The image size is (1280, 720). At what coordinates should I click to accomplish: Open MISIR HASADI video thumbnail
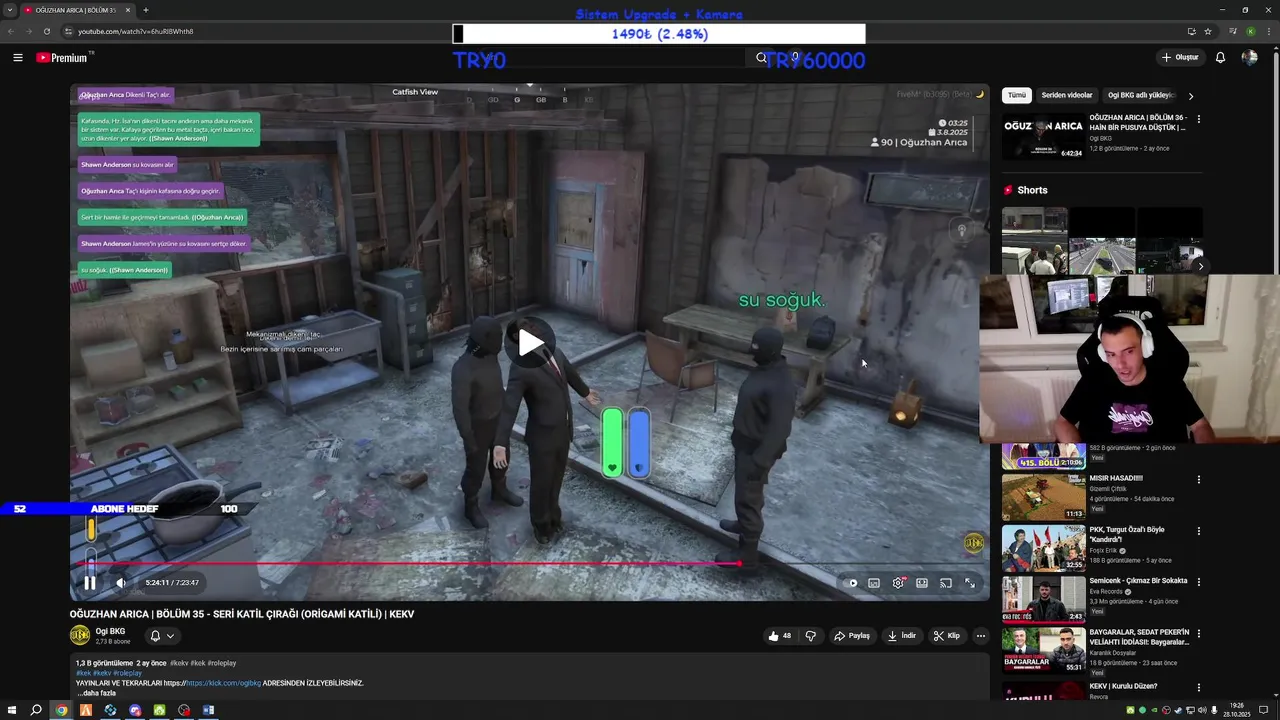pyautogui.click(x=1043, y=497)
